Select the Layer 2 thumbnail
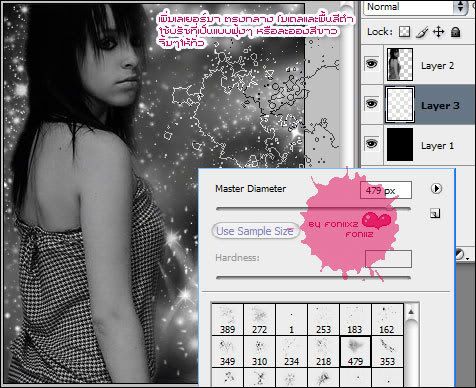 (x=400, y=64)
